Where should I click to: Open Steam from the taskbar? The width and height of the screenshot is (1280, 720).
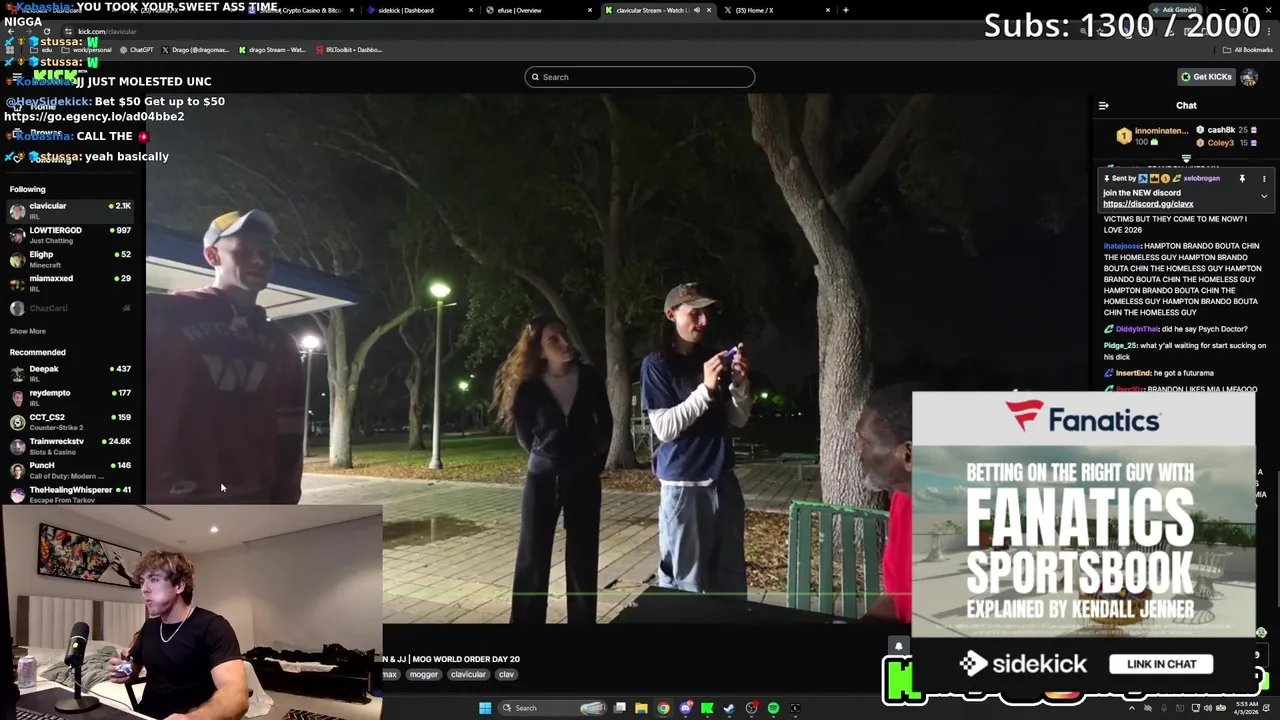coord(729,708)
